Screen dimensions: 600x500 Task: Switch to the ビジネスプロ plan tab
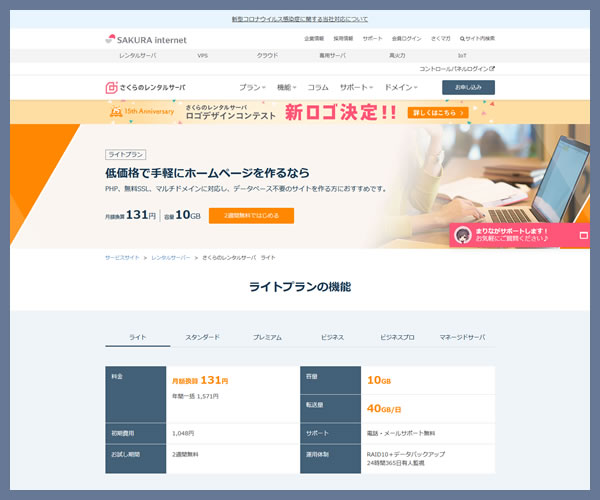coord(397,337)
